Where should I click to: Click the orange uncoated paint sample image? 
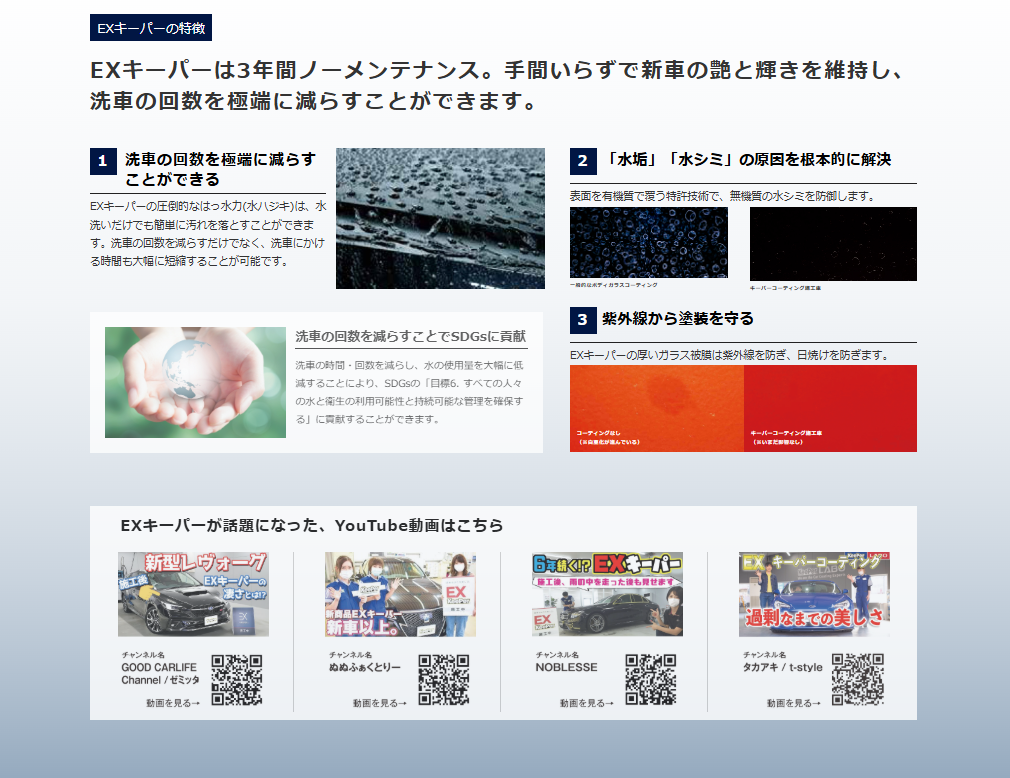[656, 408]
